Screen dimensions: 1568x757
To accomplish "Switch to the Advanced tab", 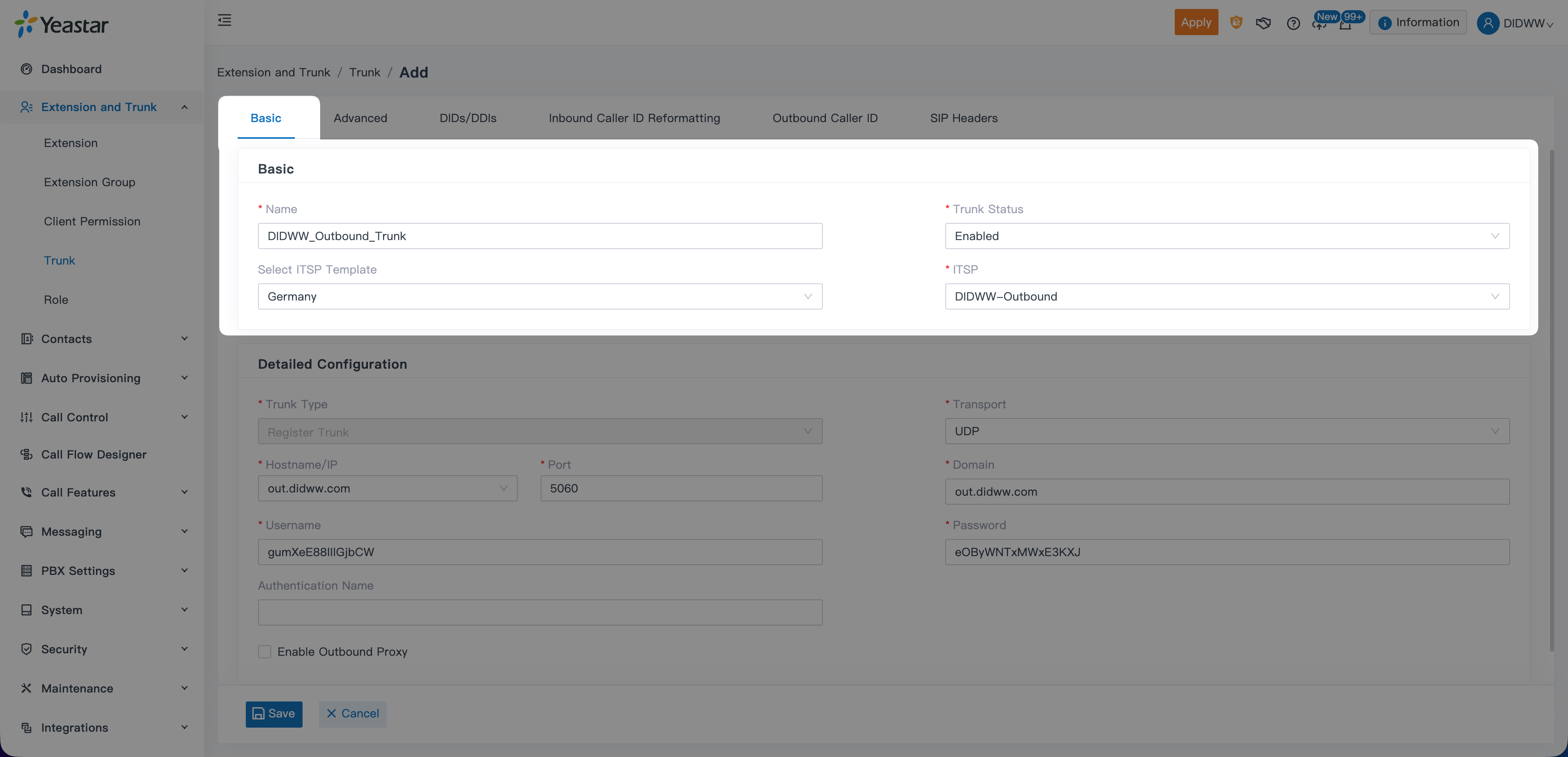I will (360, 118).
